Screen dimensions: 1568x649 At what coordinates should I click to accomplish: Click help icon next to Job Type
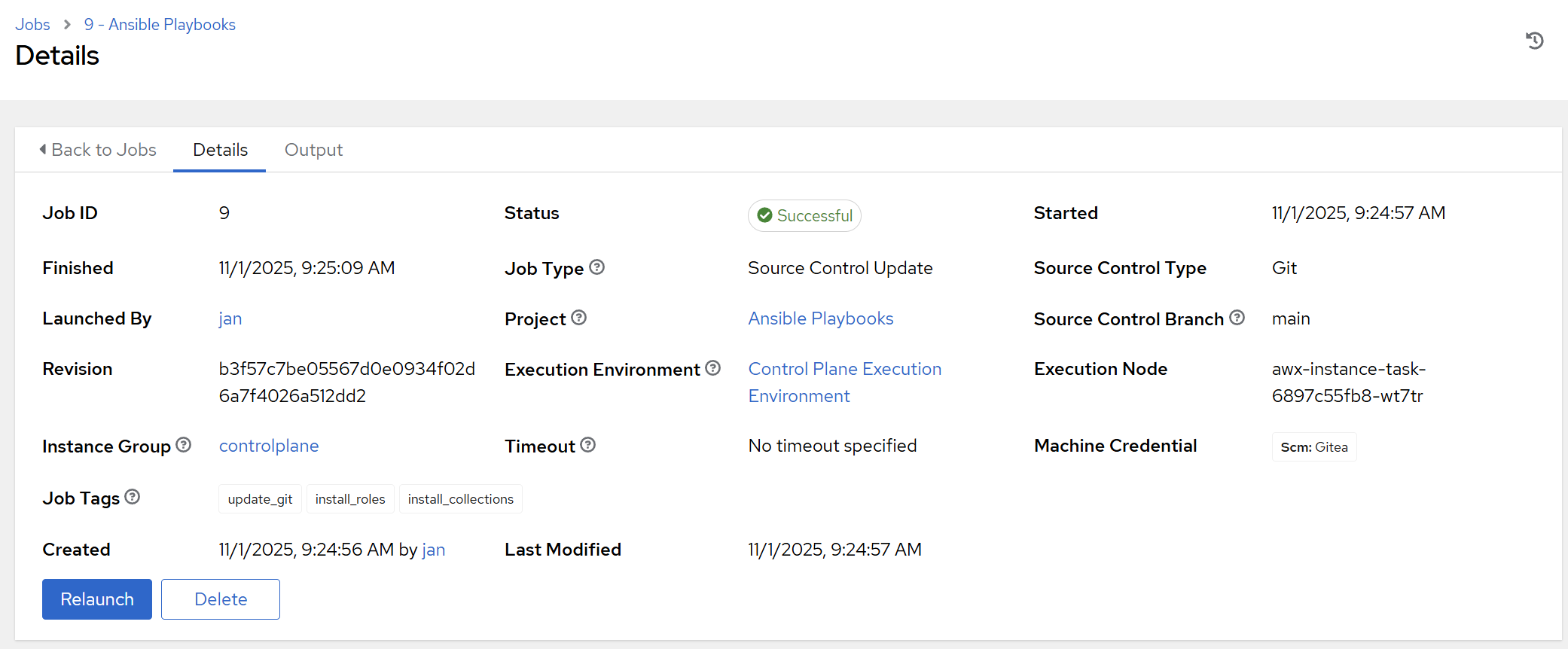point(596,267)
